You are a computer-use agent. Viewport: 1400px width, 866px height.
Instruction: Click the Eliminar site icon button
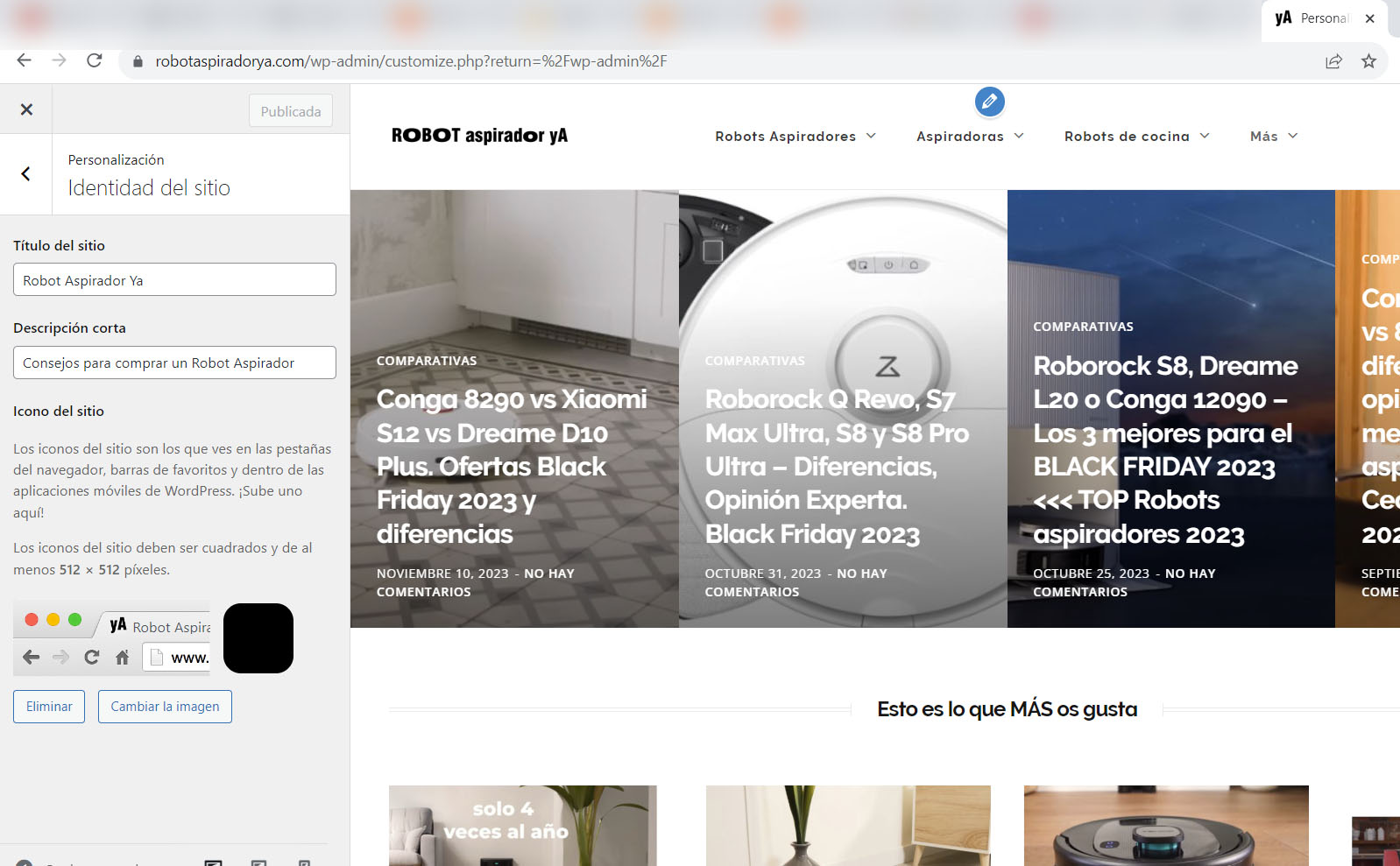point(49,707)
